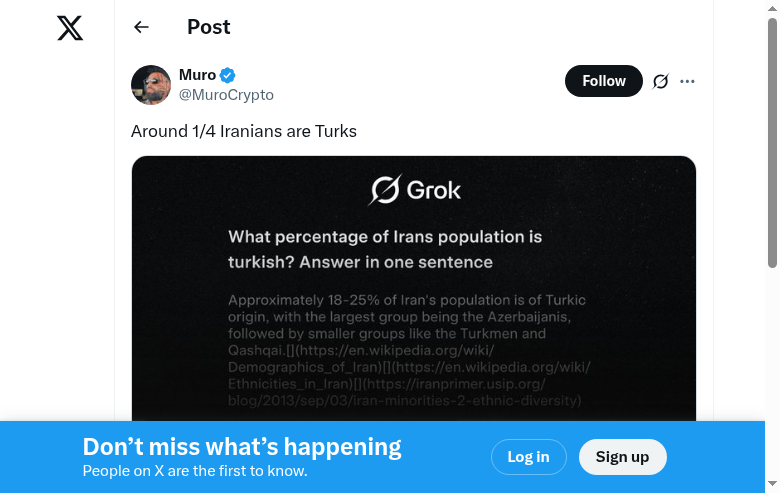Click the post text about Iranians

click(x=244, y=131)
